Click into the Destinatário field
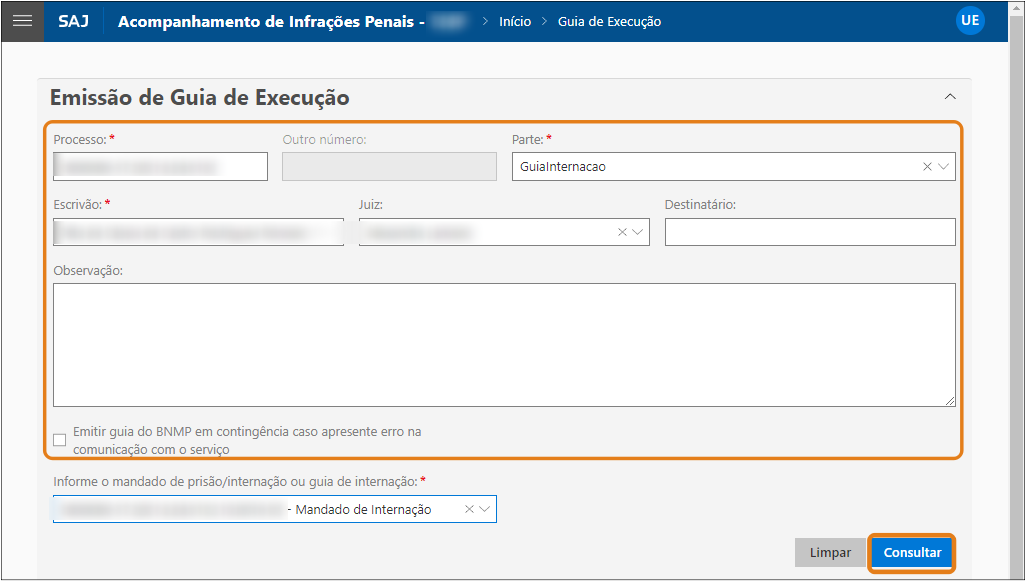The height and width of the screenshot is (581, 1026). (809, 232)
